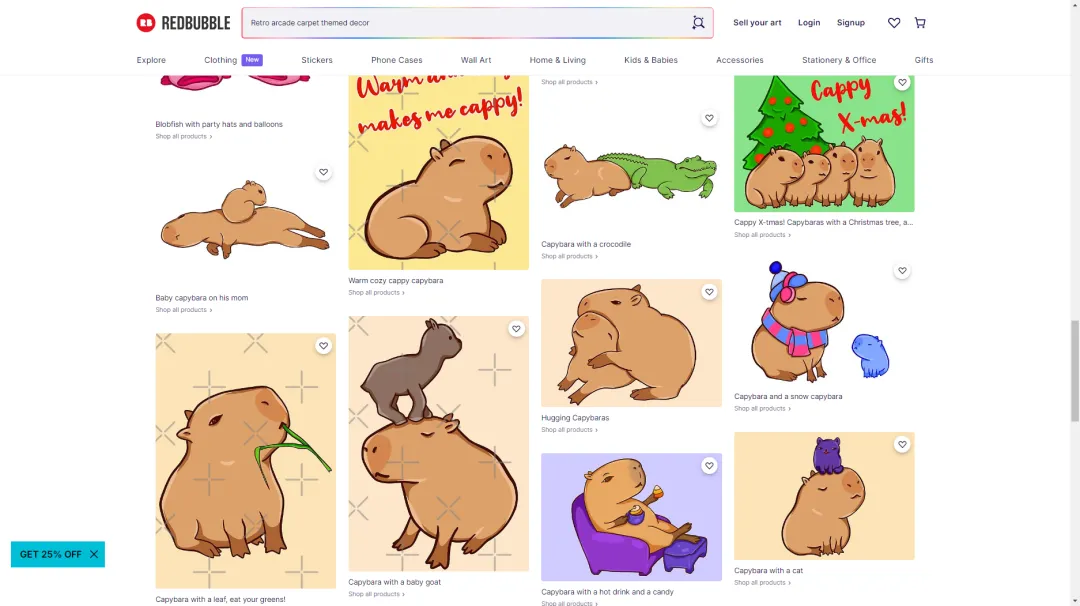1080x606 pixels.
Task: Open the Phone Cases category
Action: pyautogui.click(x=397, y=60)
